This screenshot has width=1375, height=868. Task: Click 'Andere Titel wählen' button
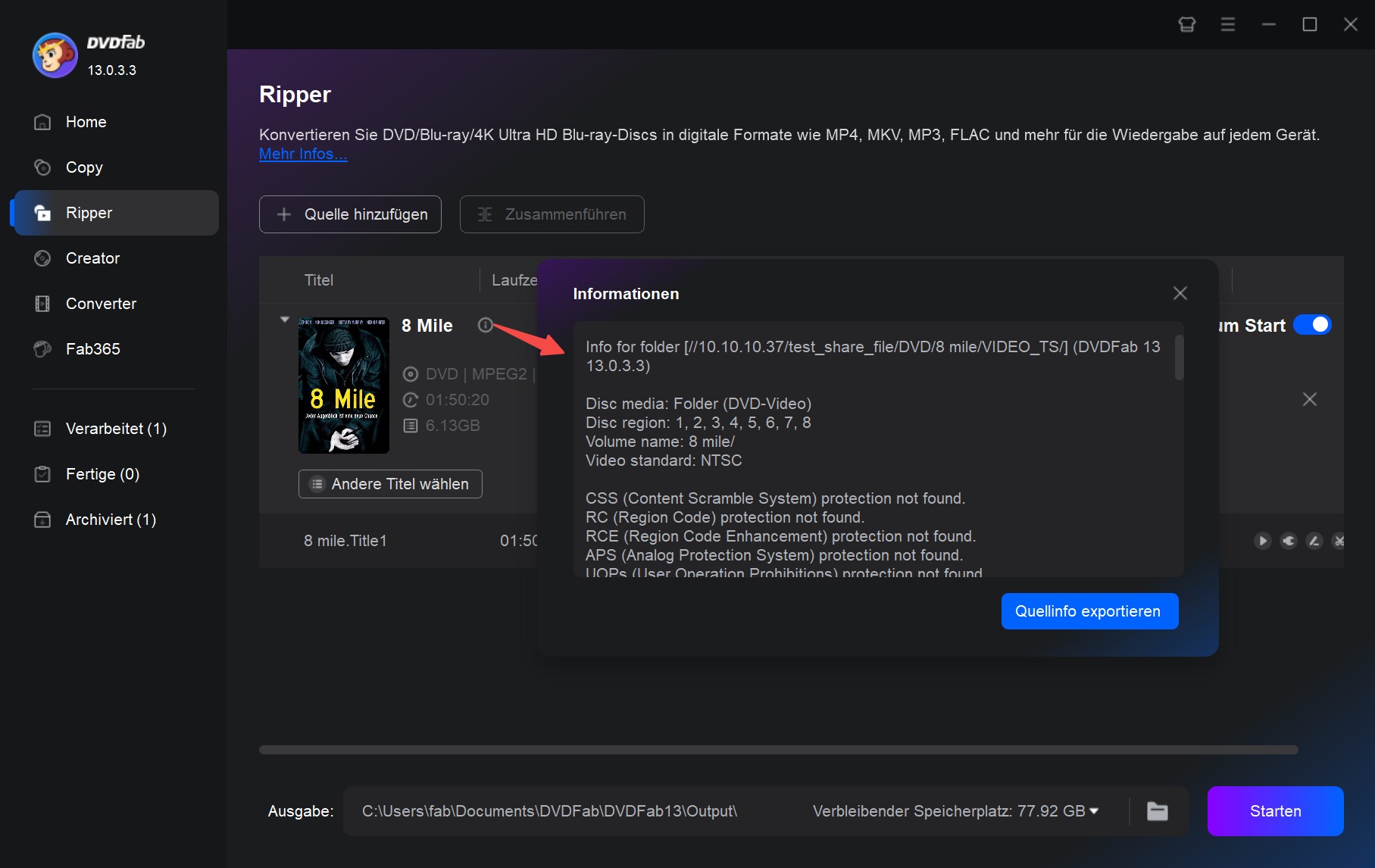390,484
